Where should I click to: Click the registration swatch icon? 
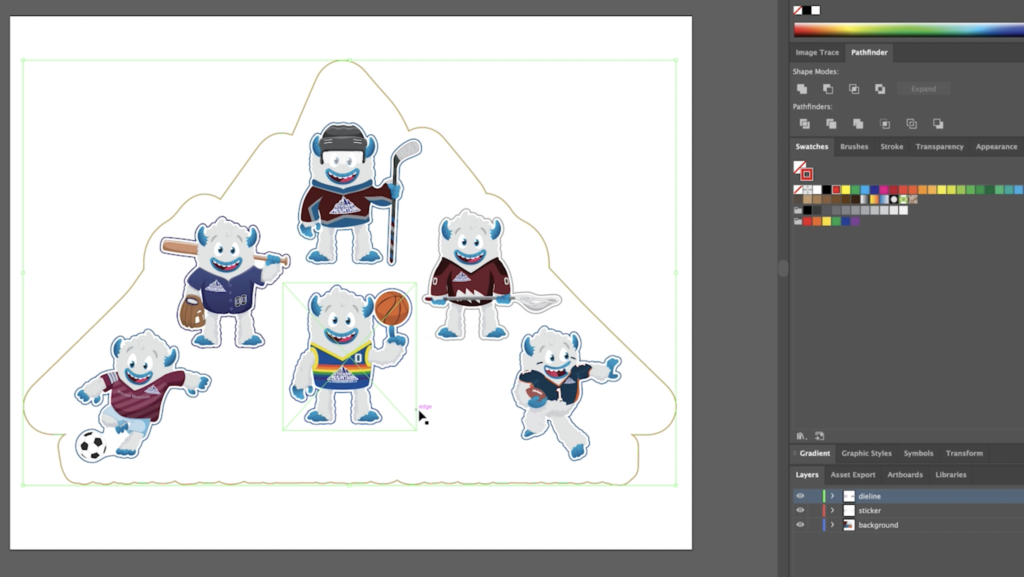click(x=808, y=189)
